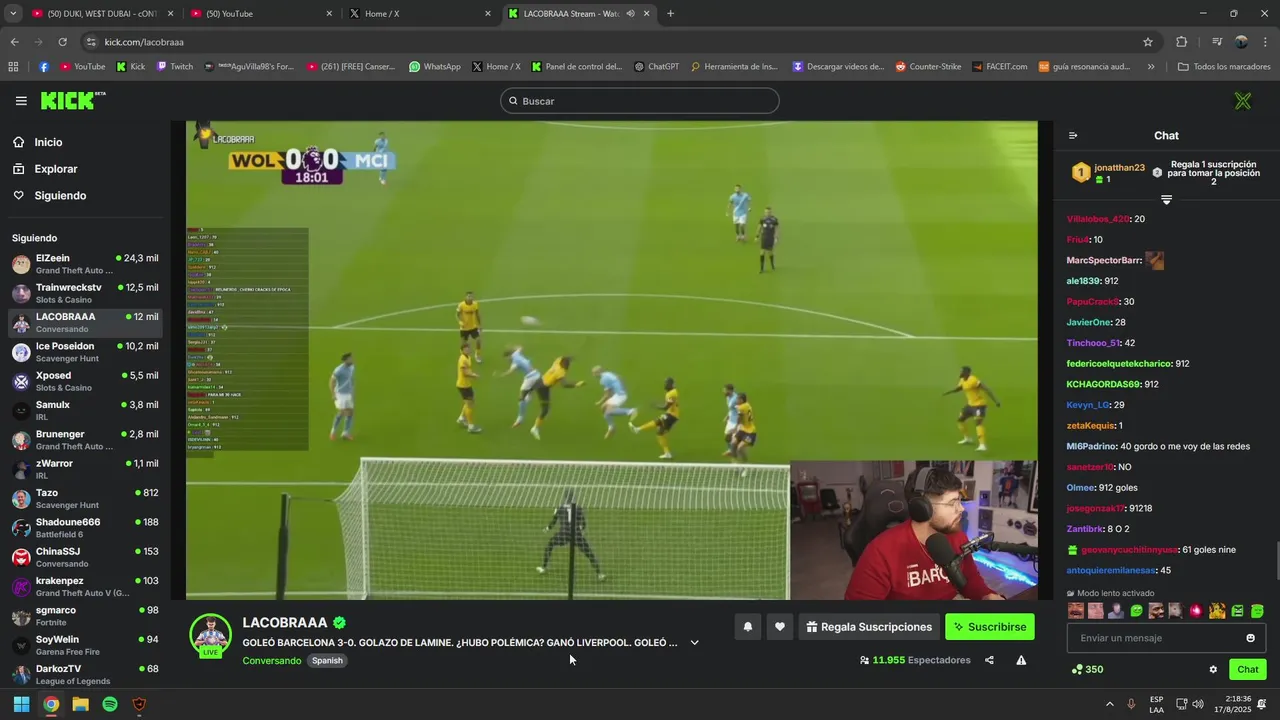Click the chat scrollbar thumb
The height and width of the screenshot is (720, 1280).
click(x=1276, y=560)
